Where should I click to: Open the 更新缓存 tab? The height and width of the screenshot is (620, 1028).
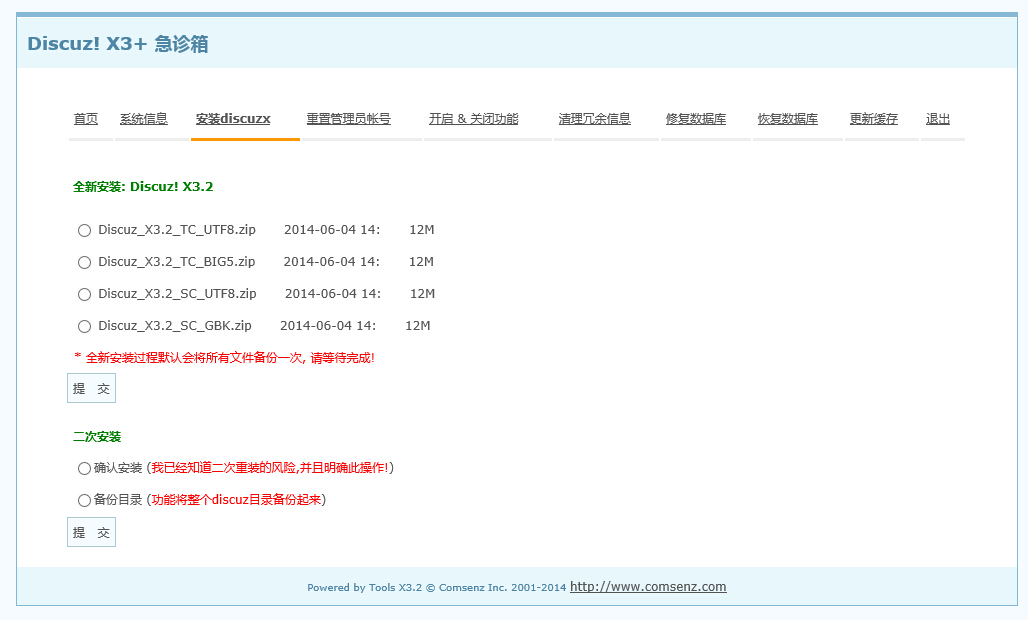click(x=873, y=119)
